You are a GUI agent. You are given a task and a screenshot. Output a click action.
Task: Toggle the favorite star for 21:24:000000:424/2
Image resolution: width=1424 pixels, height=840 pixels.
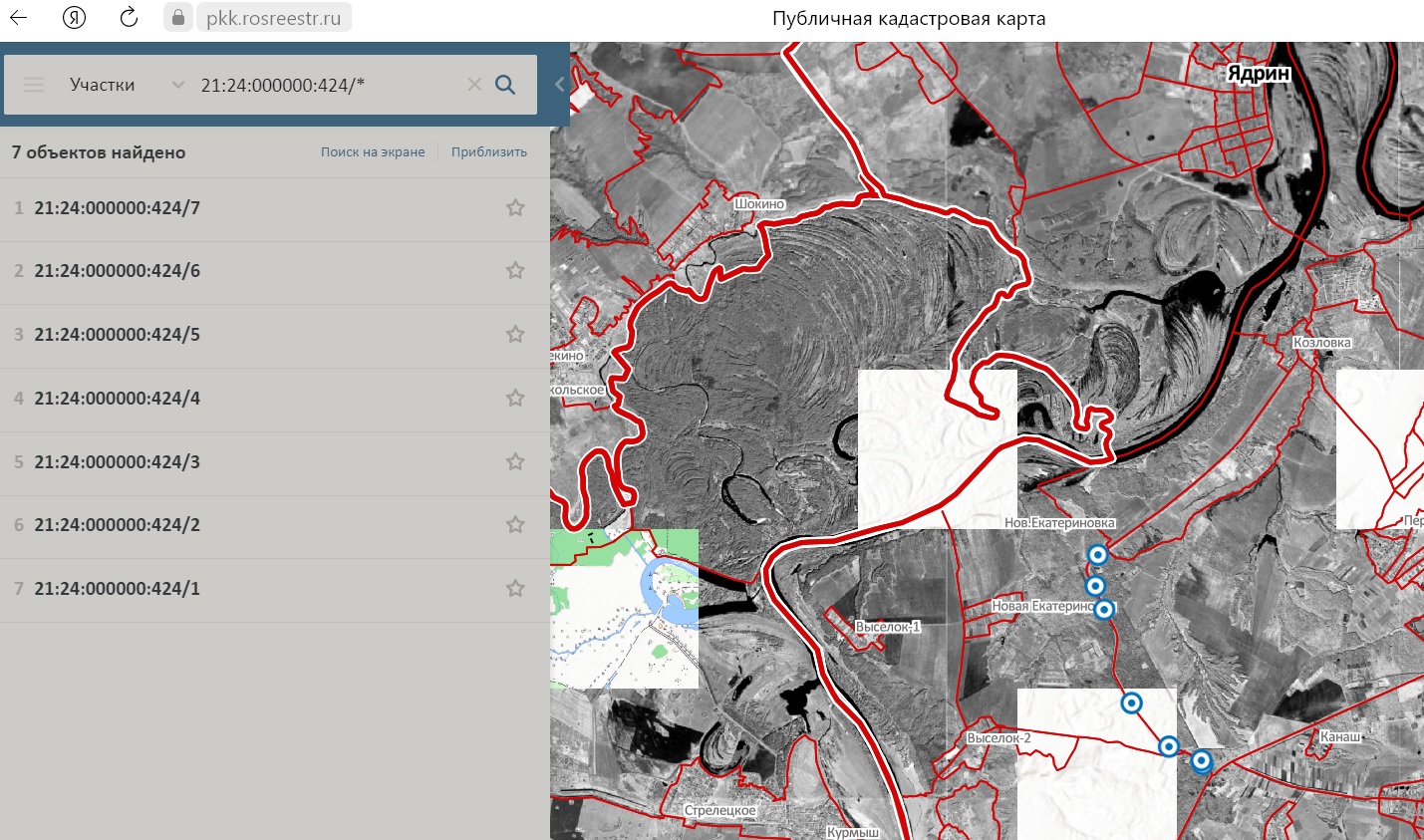(x=515, y=525)
